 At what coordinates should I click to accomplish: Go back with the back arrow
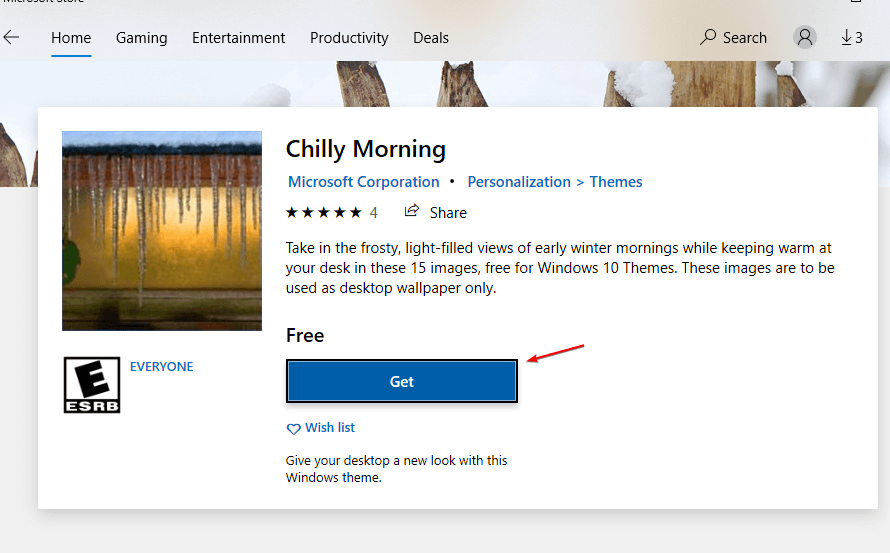click(11, 37)
